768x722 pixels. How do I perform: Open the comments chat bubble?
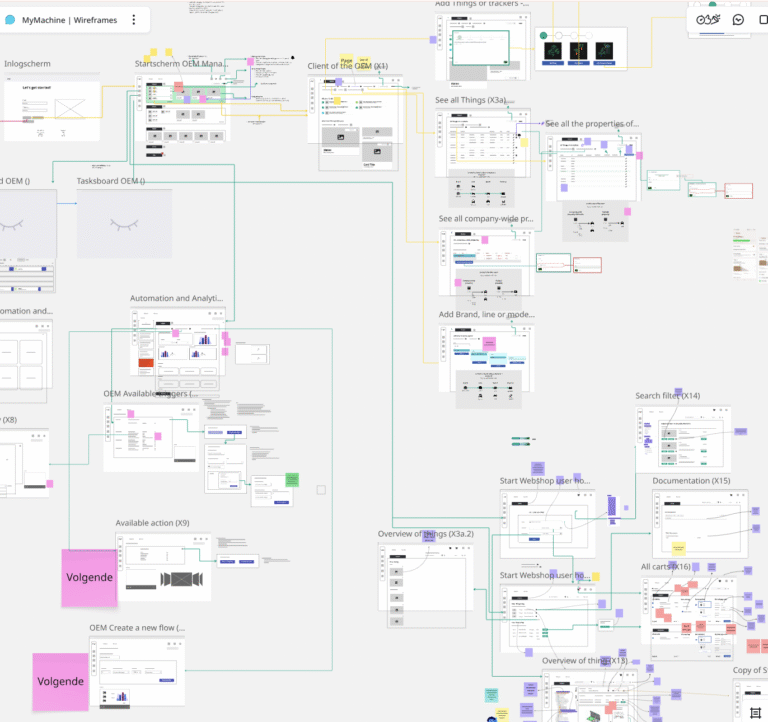(x=738, y=19)
